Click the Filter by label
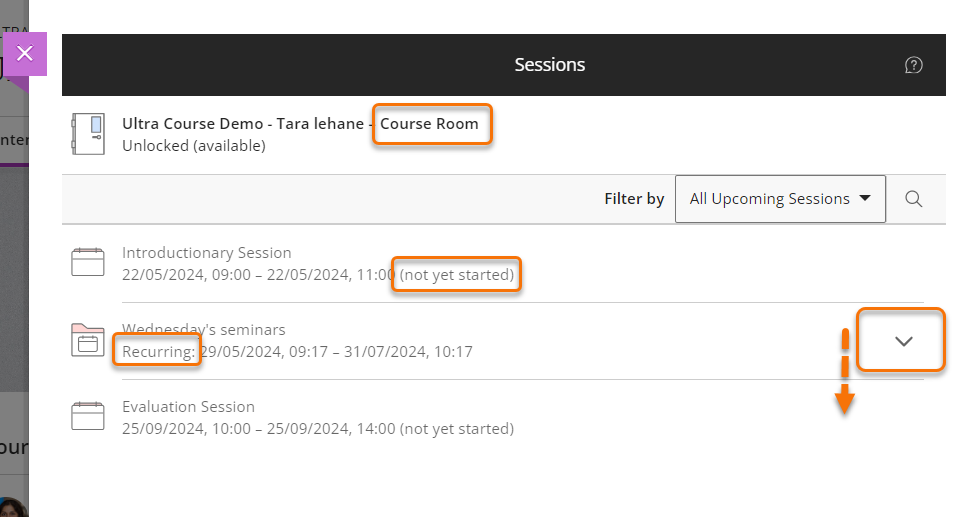Viewport: 973px width, 517px height. 634,199
